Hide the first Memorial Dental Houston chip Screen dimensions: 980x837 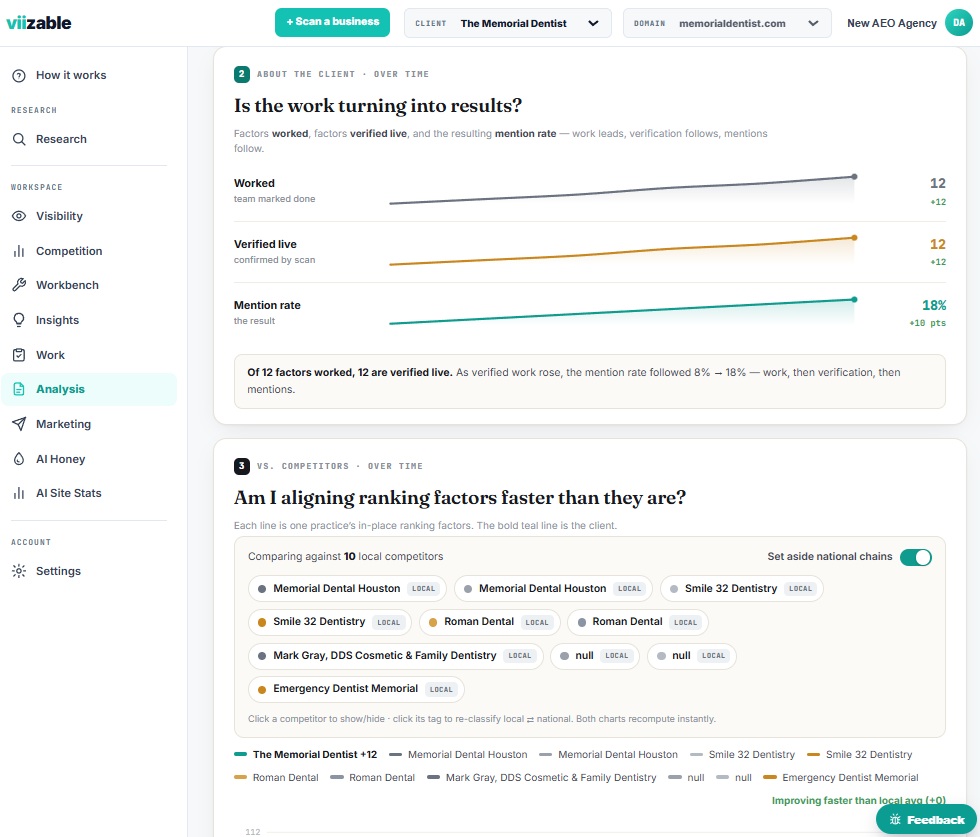[x=348, y=589]
